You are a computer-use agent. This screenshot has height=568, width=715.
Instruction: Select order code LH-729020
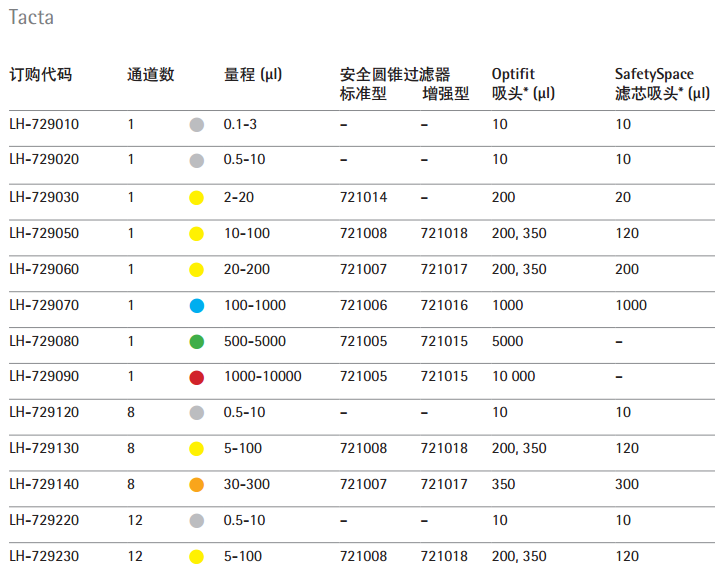coord(44,160)
